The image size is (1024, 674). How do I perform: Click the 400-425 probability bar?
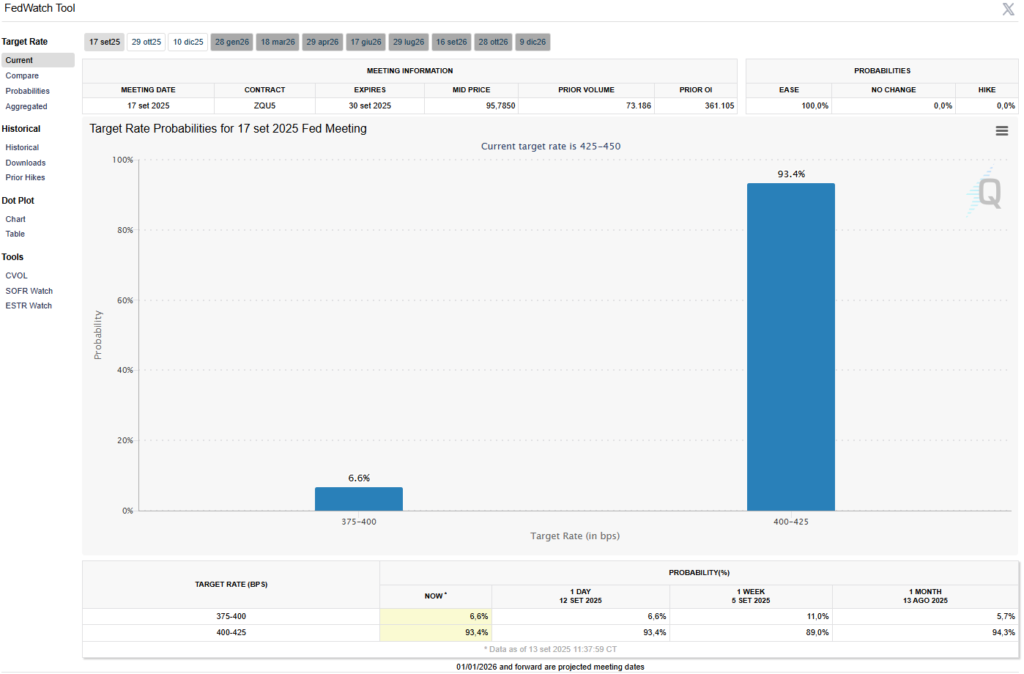coord(790,346)
